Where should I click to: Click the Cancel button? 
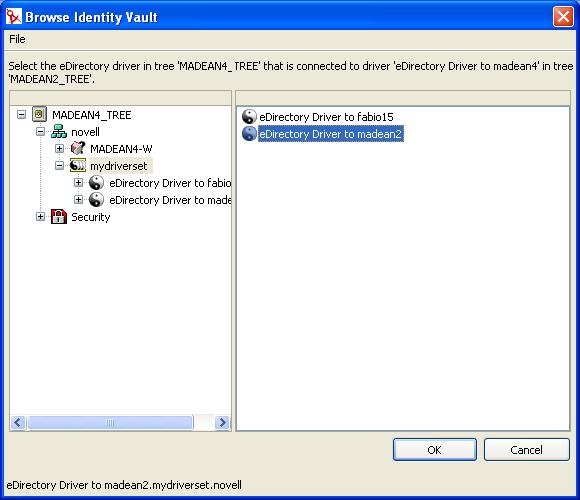click(526, 450)
